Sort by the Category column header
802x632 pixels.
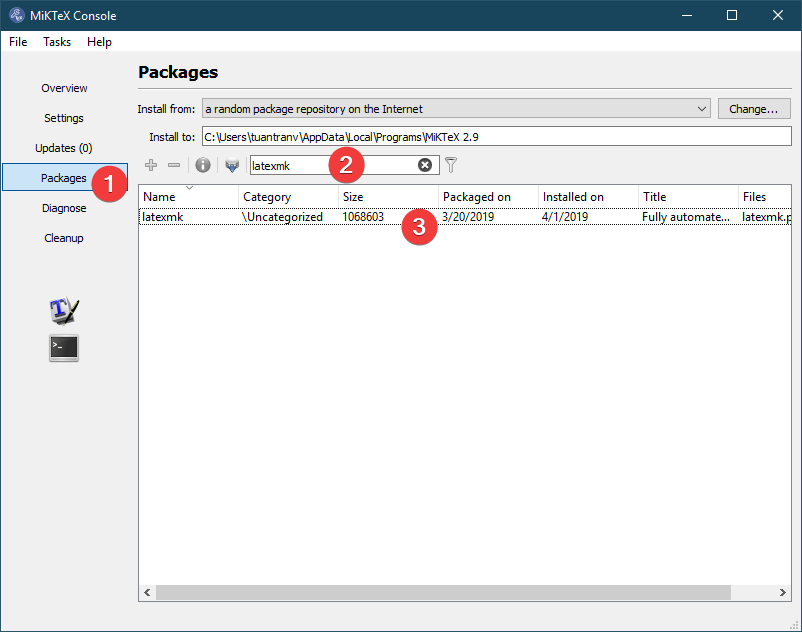tap(288, 196)
